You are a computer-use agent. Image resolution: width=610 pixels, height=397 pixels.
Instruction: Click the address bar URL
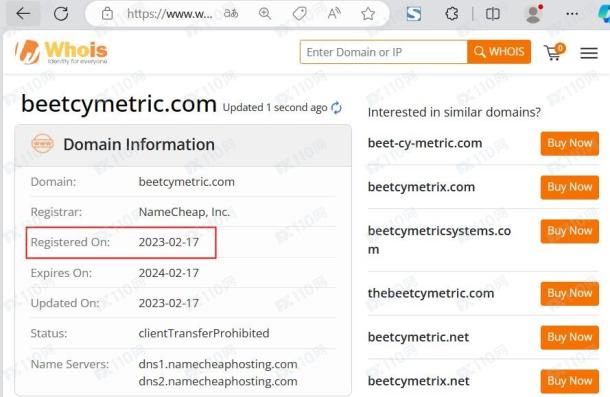170,14
